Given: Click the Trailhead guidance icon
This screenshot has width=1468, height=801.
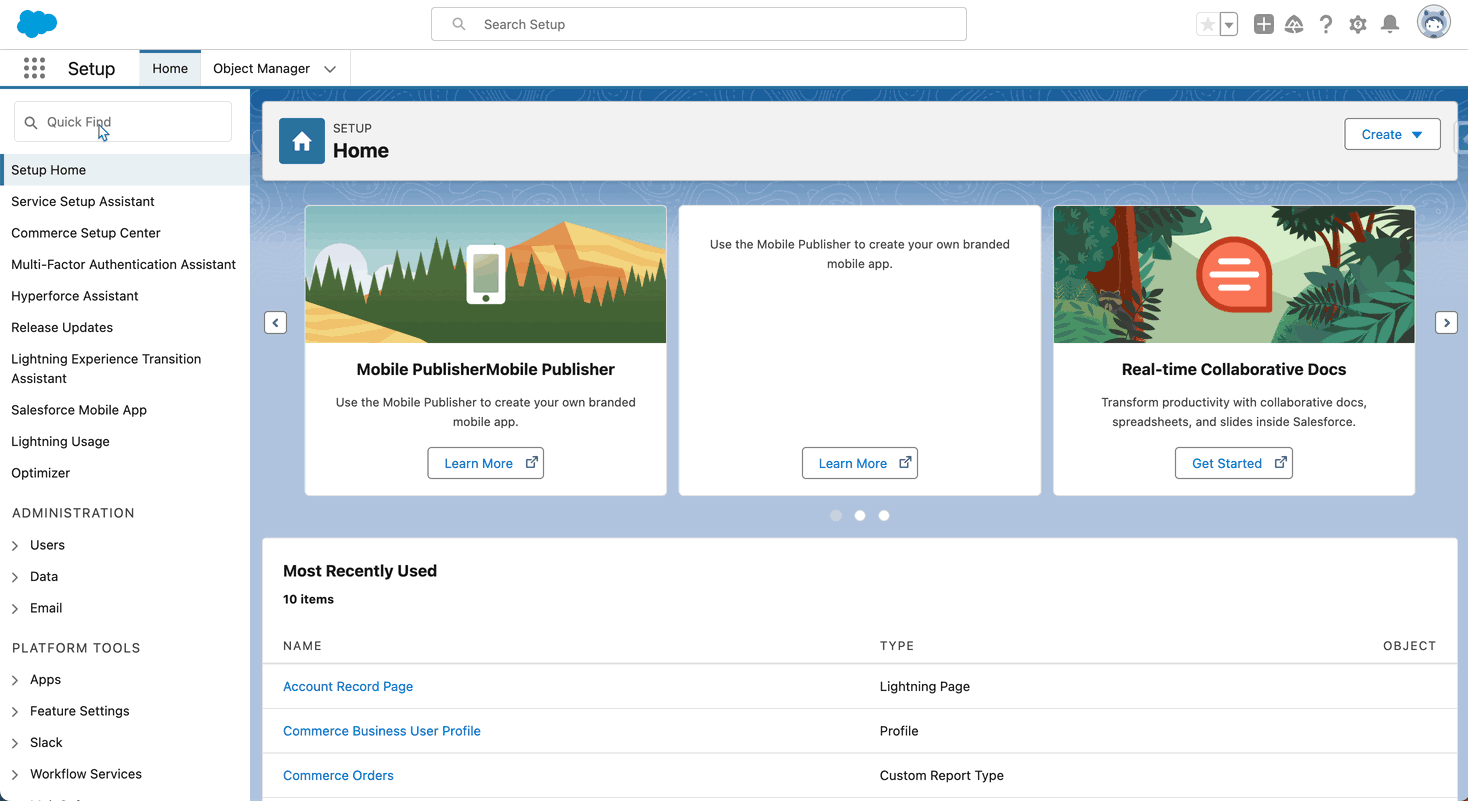Looking at the screenshot, I should pos(1294,25).
